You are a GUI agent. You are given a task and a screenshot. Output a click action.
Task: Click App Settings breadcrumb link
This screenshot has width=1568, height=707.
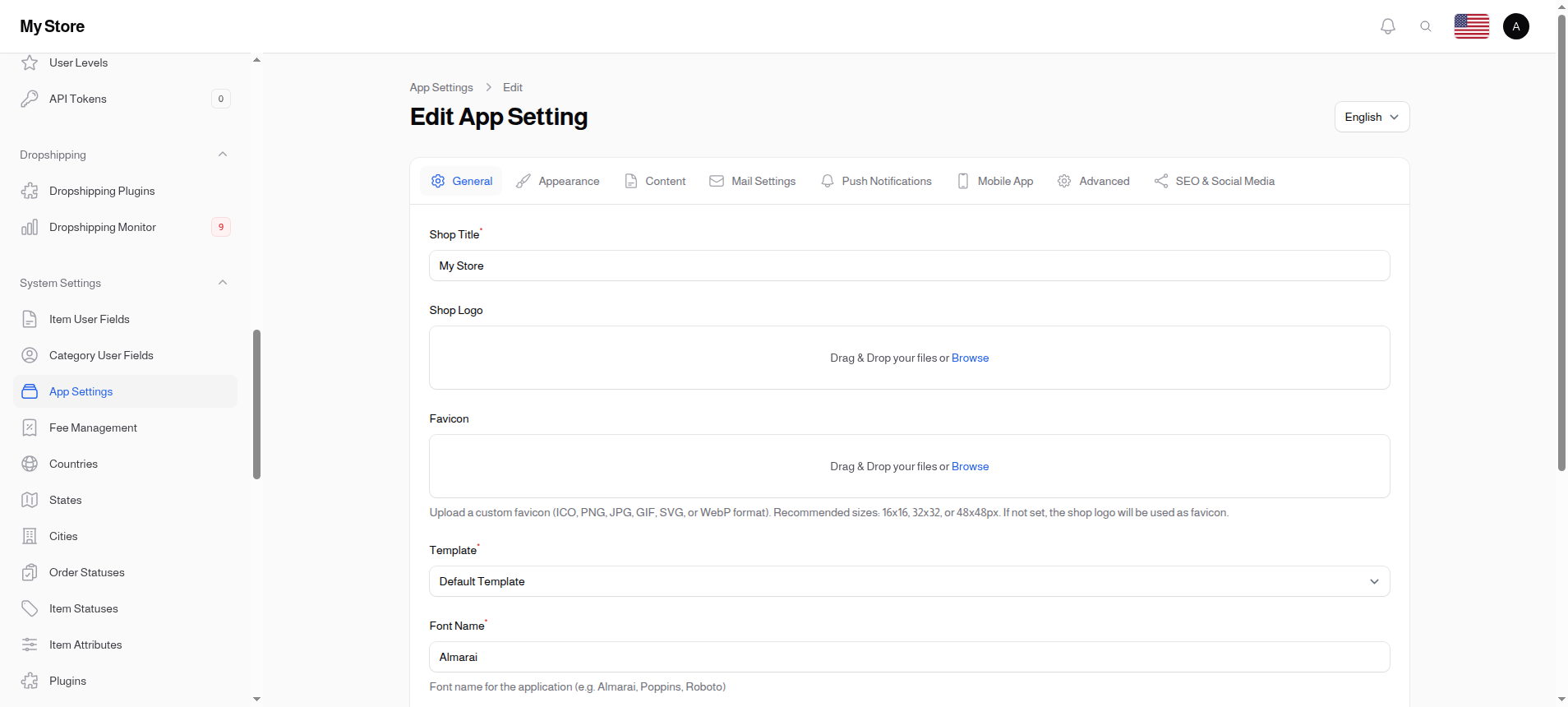(441, 87)
